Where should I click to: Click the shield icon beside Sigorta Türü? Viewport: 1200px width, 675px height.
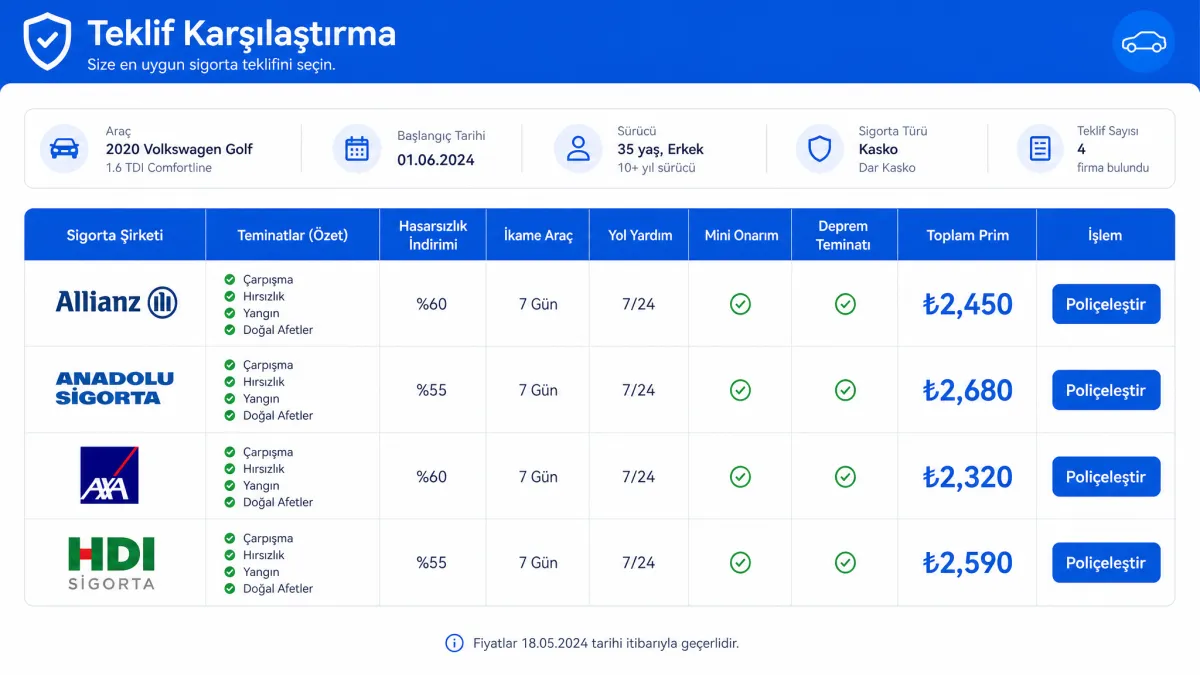820,149
